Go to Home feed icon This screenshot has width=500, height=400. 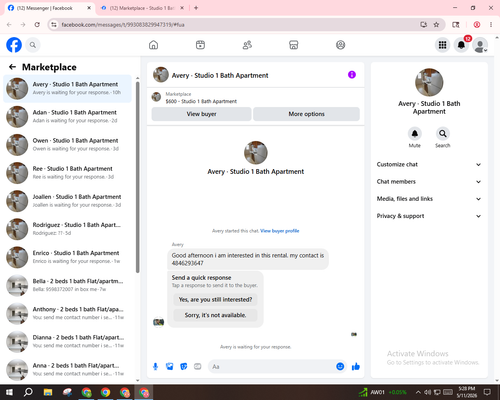point(153,45)
